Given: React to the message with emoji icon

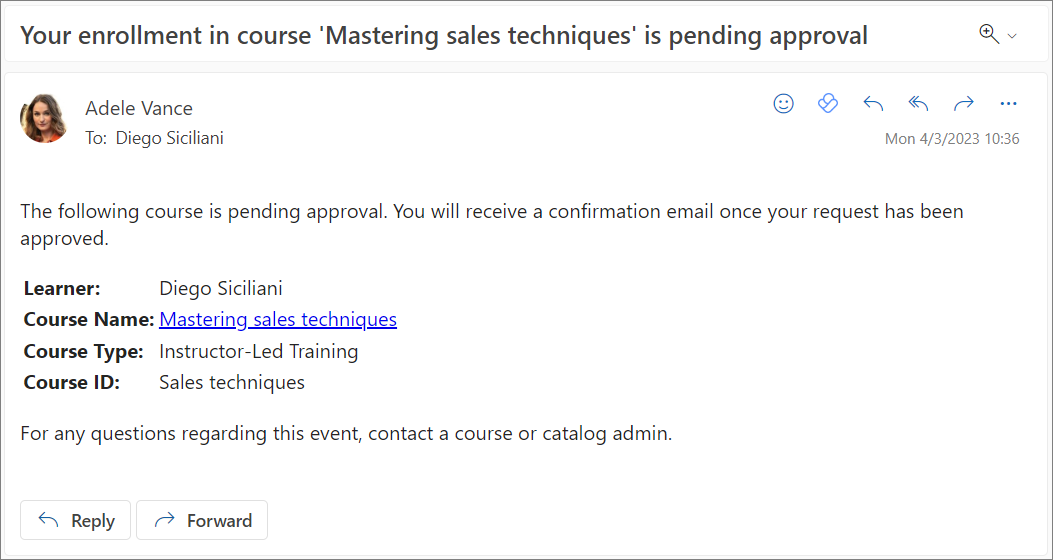Looking at the screenshot, I should (784, 104).
